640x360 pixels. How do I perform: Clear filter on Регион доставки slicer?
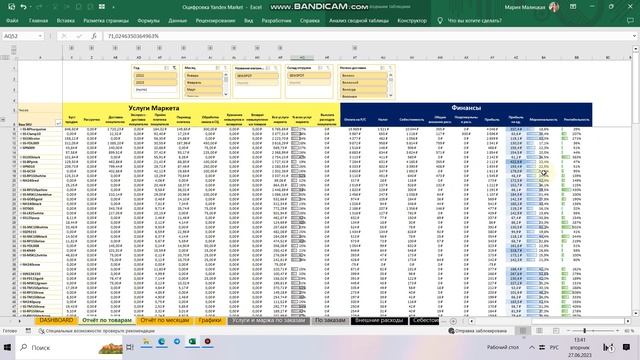(x=390, y=68)
